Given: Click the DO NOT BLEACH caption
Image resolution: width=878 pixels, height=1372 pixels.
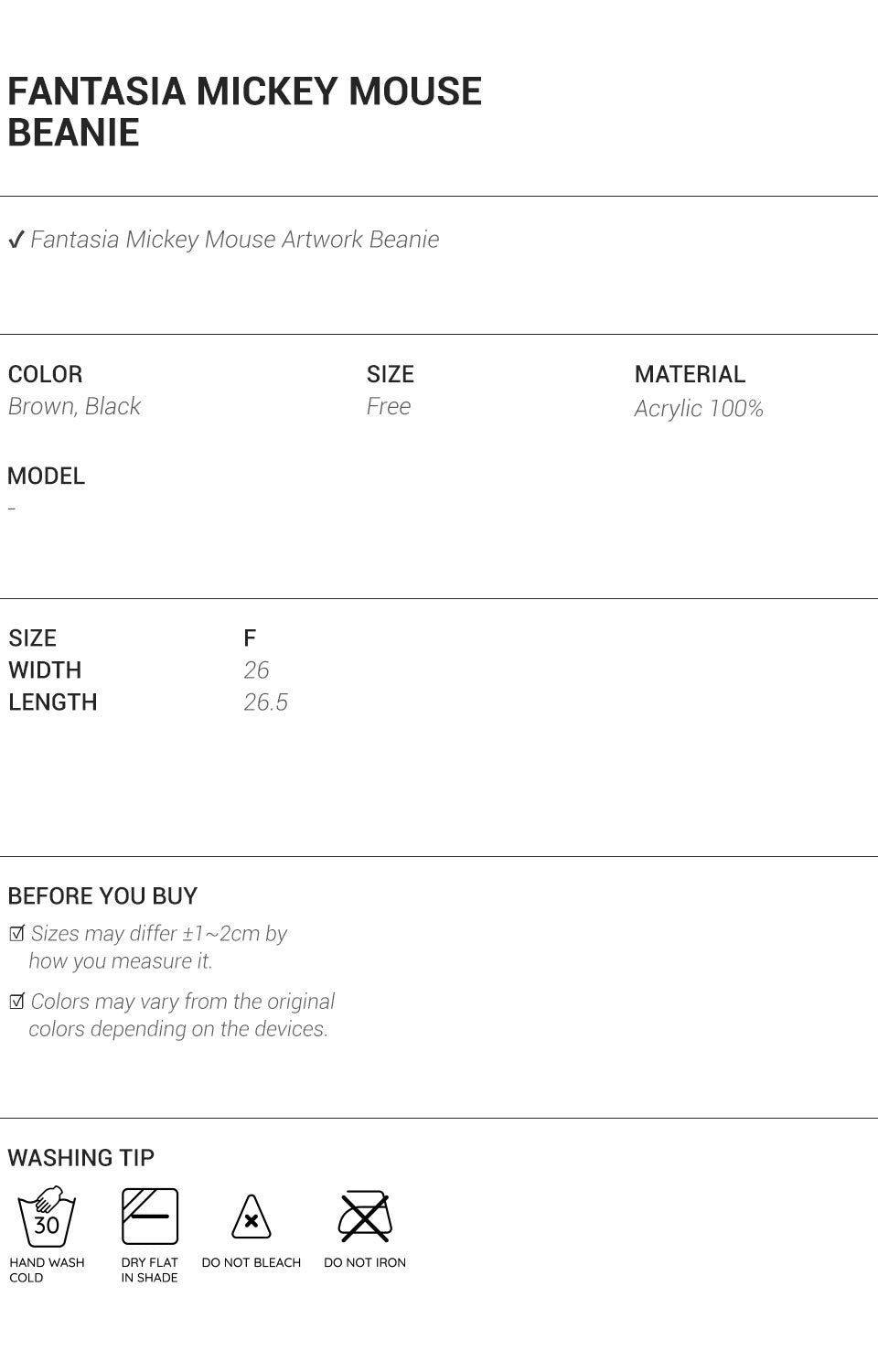Looking at the screenshot, I should click(252, 1262).
